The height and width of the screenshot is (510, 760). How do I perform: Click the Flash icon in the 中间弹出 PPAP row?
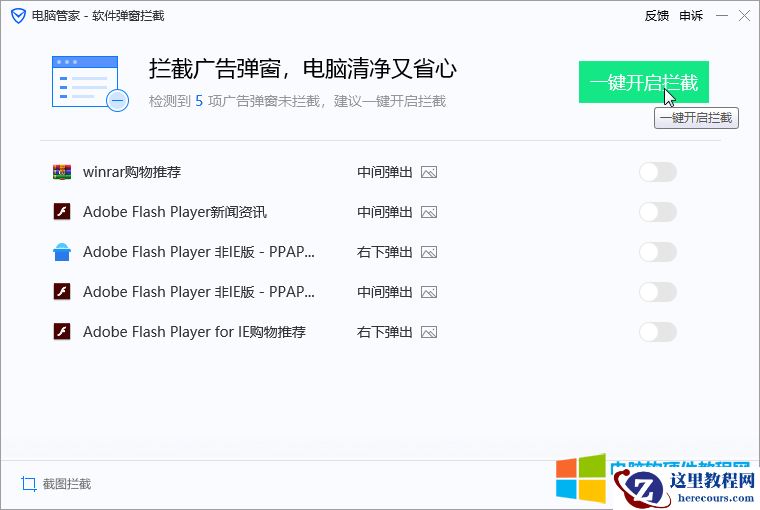(x=62, y=292)
